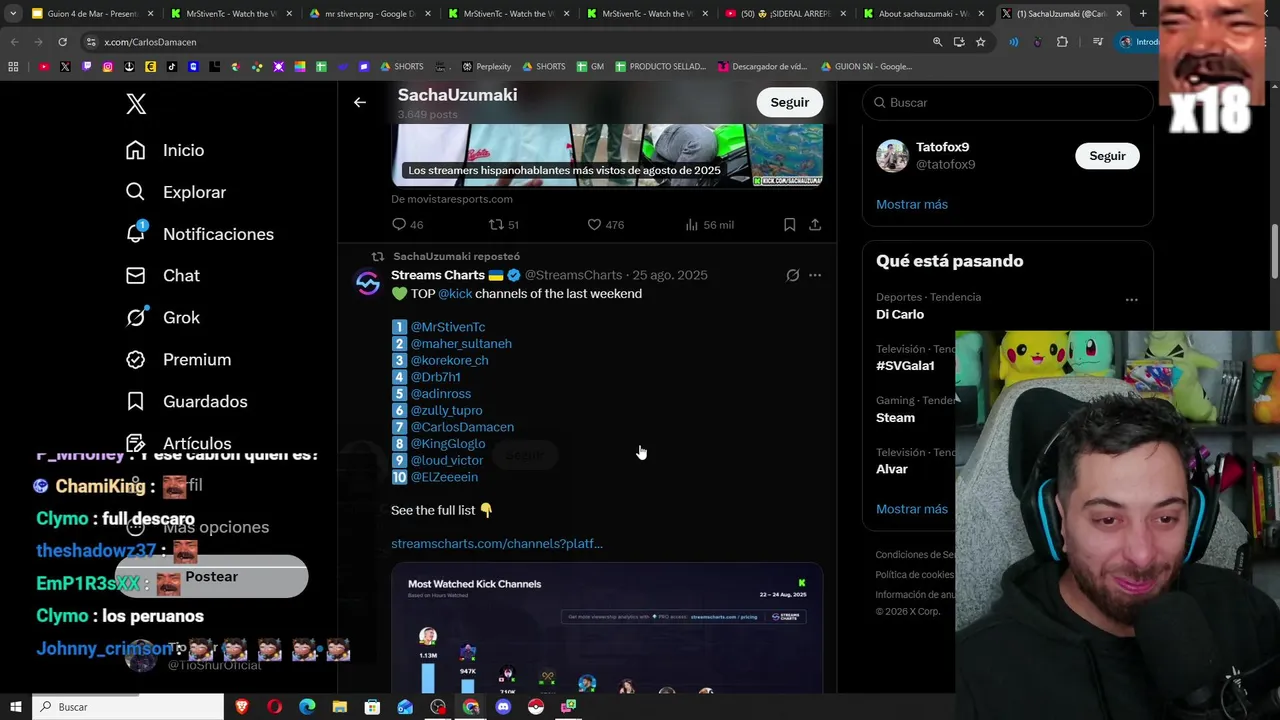Open the Windows Start menu

[14, 707]
